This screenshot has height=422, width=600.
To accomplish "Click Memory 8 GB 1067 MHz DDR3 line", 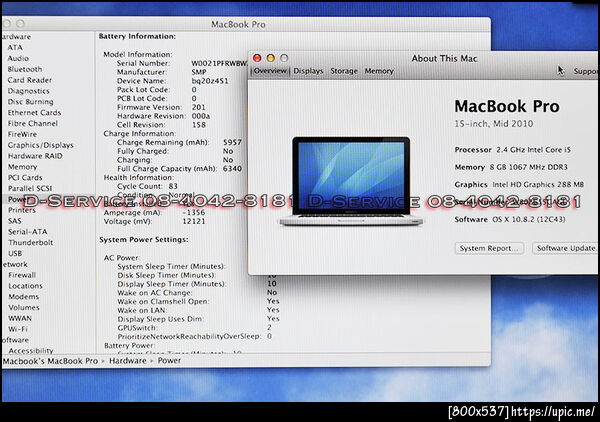I will (x=511, y=167).
